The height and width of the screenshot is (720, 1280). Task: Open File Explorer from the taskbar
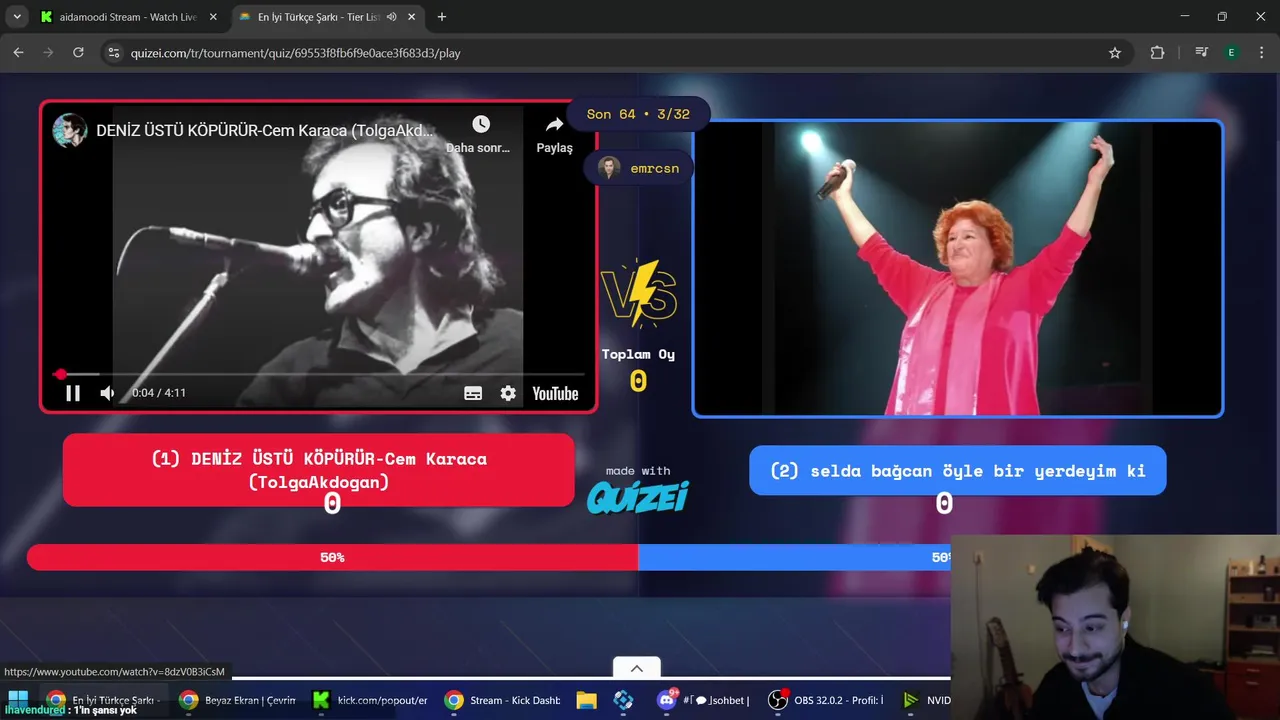tap(586, 700)
